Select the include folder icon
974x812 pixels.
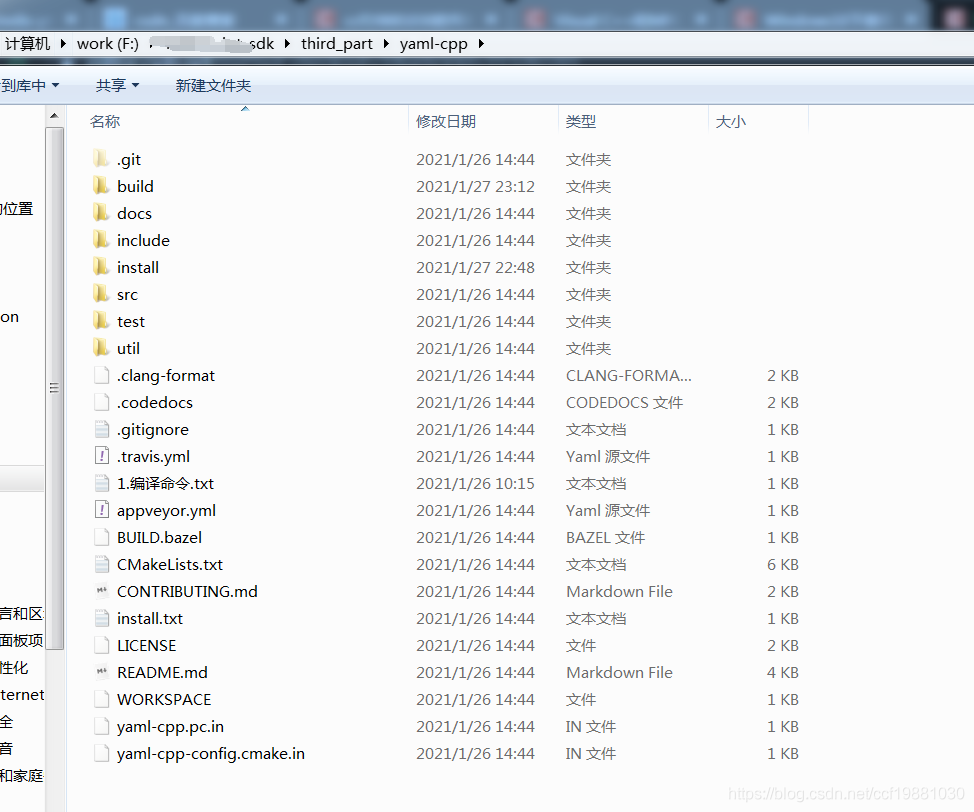click(x=101, y=240)
